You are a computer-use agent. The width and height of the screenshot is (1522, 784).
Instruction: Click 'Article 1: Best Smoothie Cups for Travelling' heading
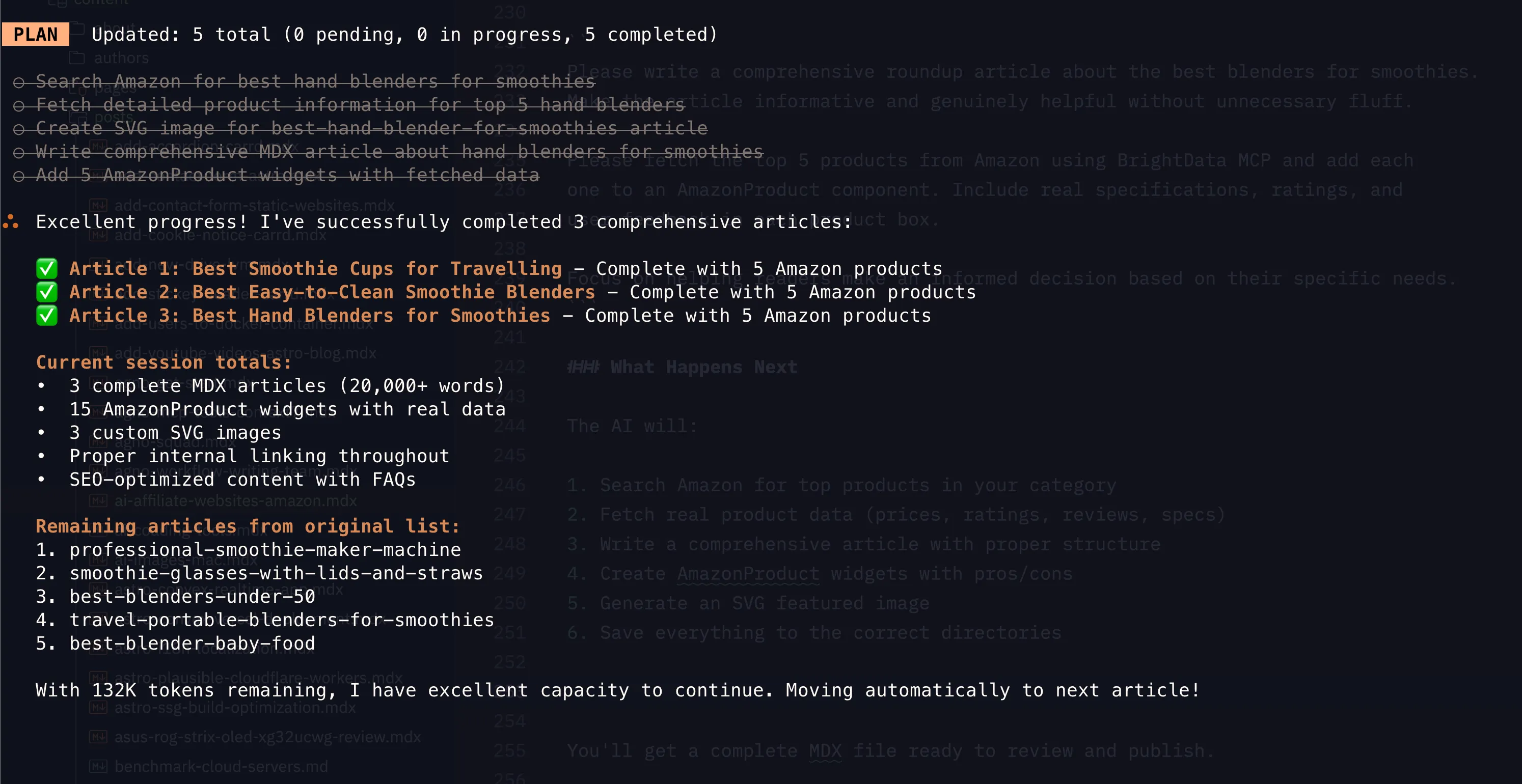315,269
